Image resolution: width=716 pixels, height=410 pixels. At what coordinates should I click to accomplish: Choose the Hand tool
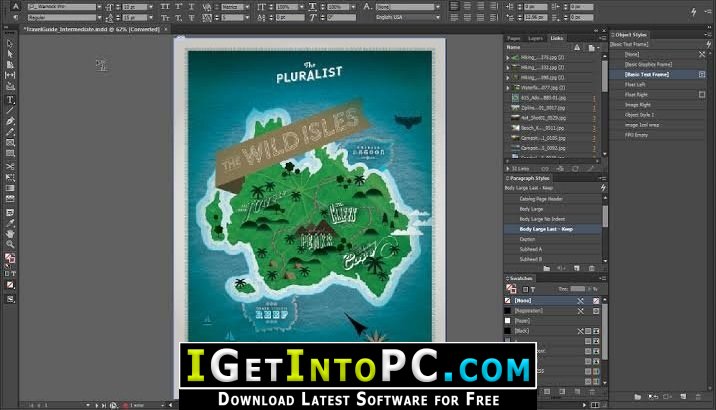(10, 233)
